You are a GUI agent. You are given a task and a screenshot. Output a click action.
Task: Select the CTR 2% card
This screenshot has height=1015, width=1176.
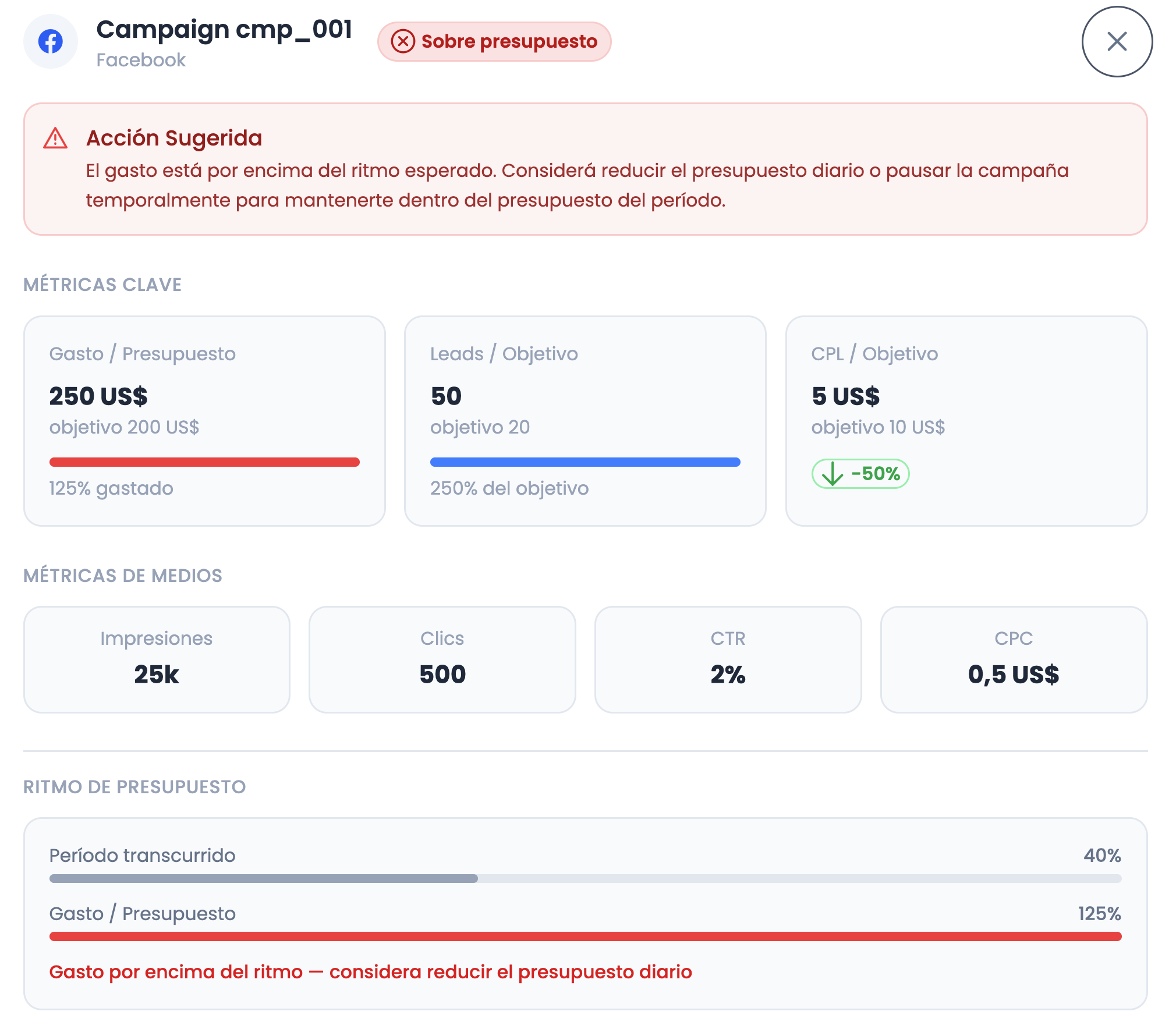(x=728, y=659)
